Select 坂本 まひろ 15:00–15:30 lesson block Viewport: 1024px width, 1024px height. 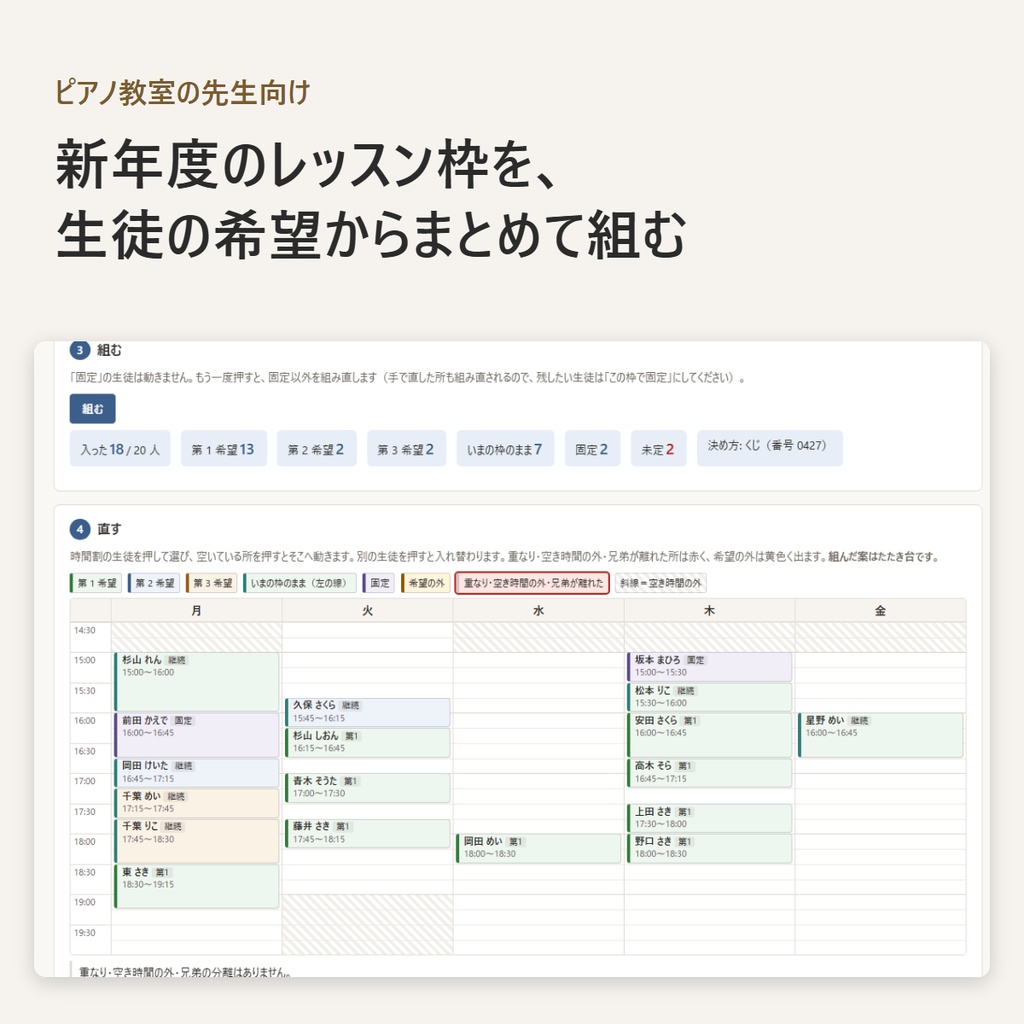coord(710,667)
